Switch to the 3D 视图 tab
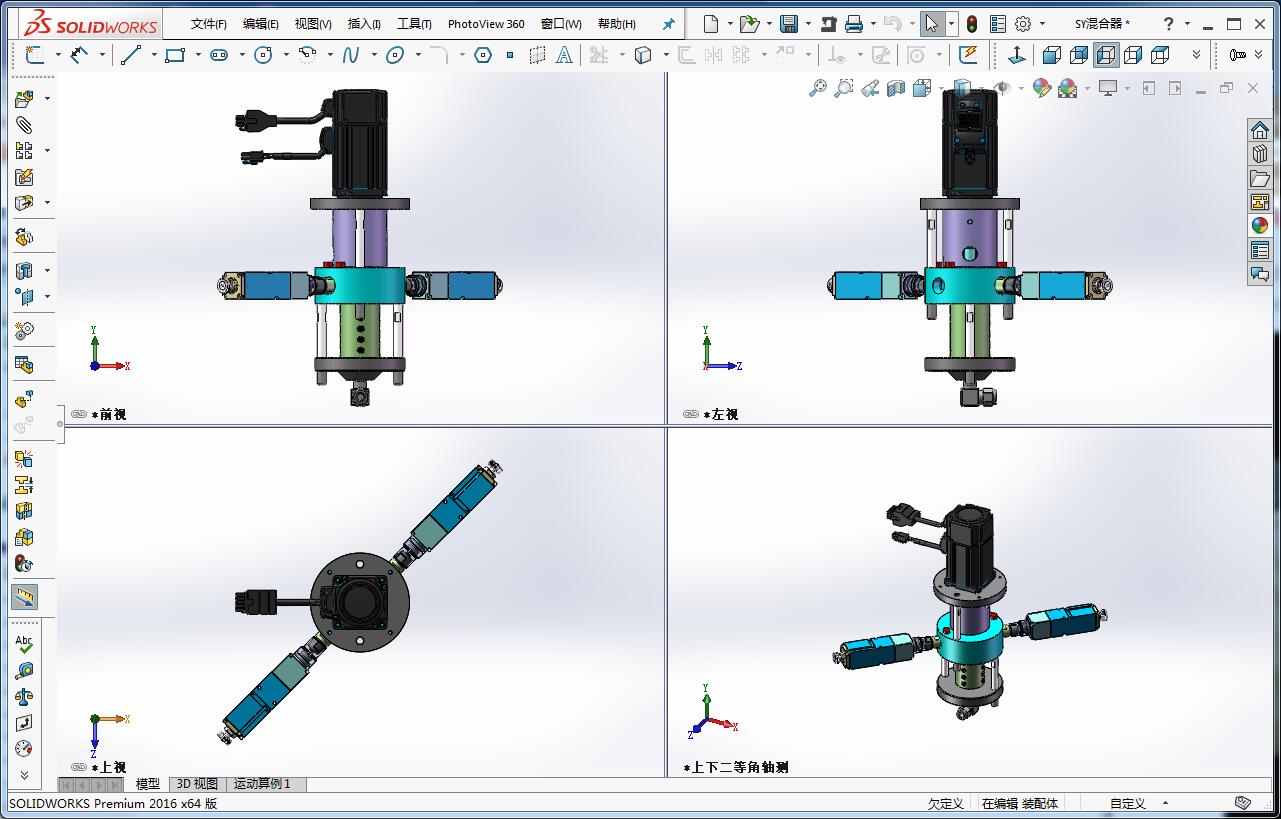Viewport: 1281px width, 819px height. pos(196,784)
